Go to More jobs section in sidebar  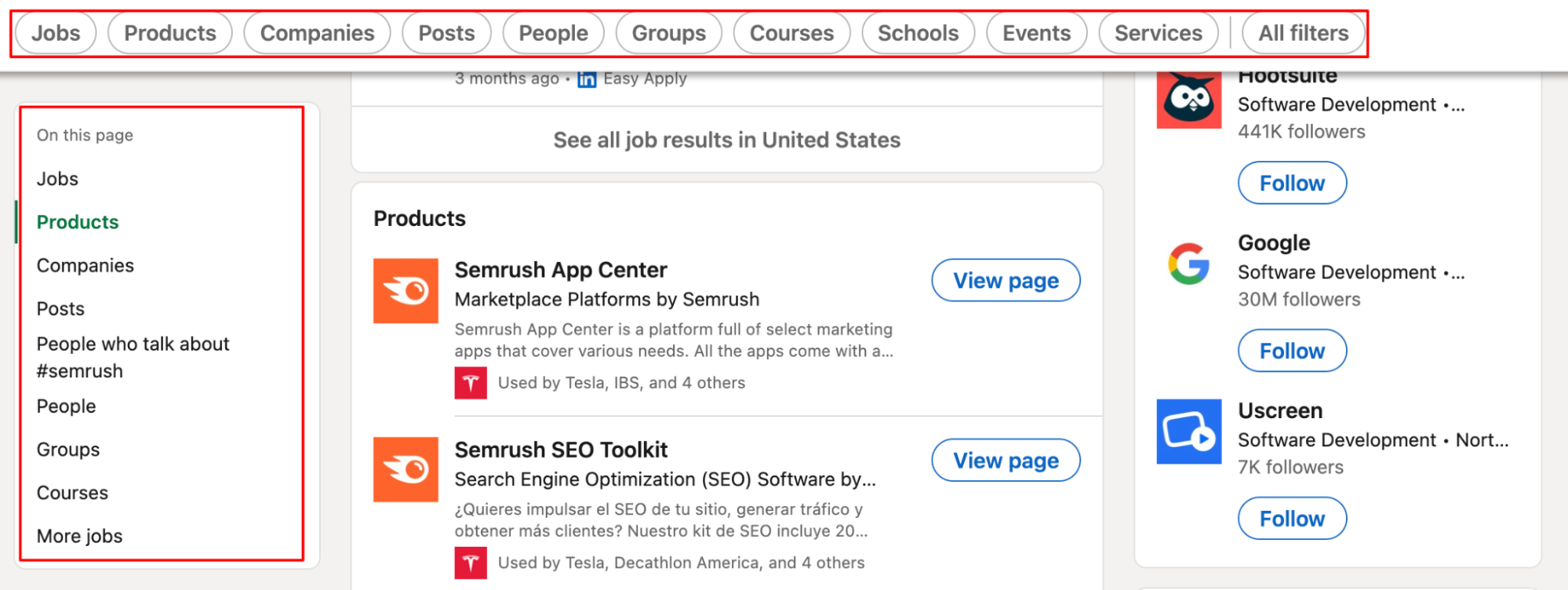pos(79,536)
